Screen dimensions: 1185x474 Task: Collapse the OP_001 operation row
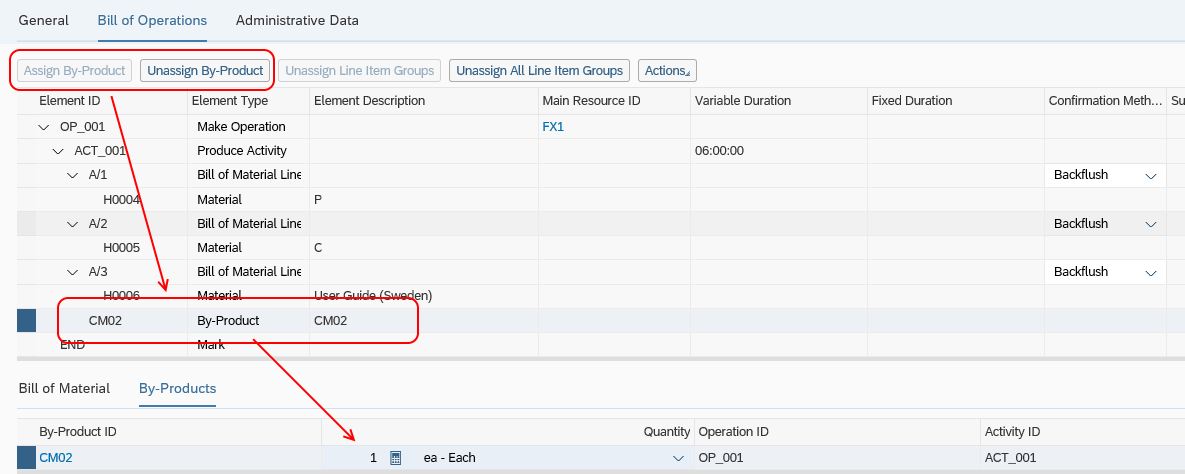coord(44,127)
